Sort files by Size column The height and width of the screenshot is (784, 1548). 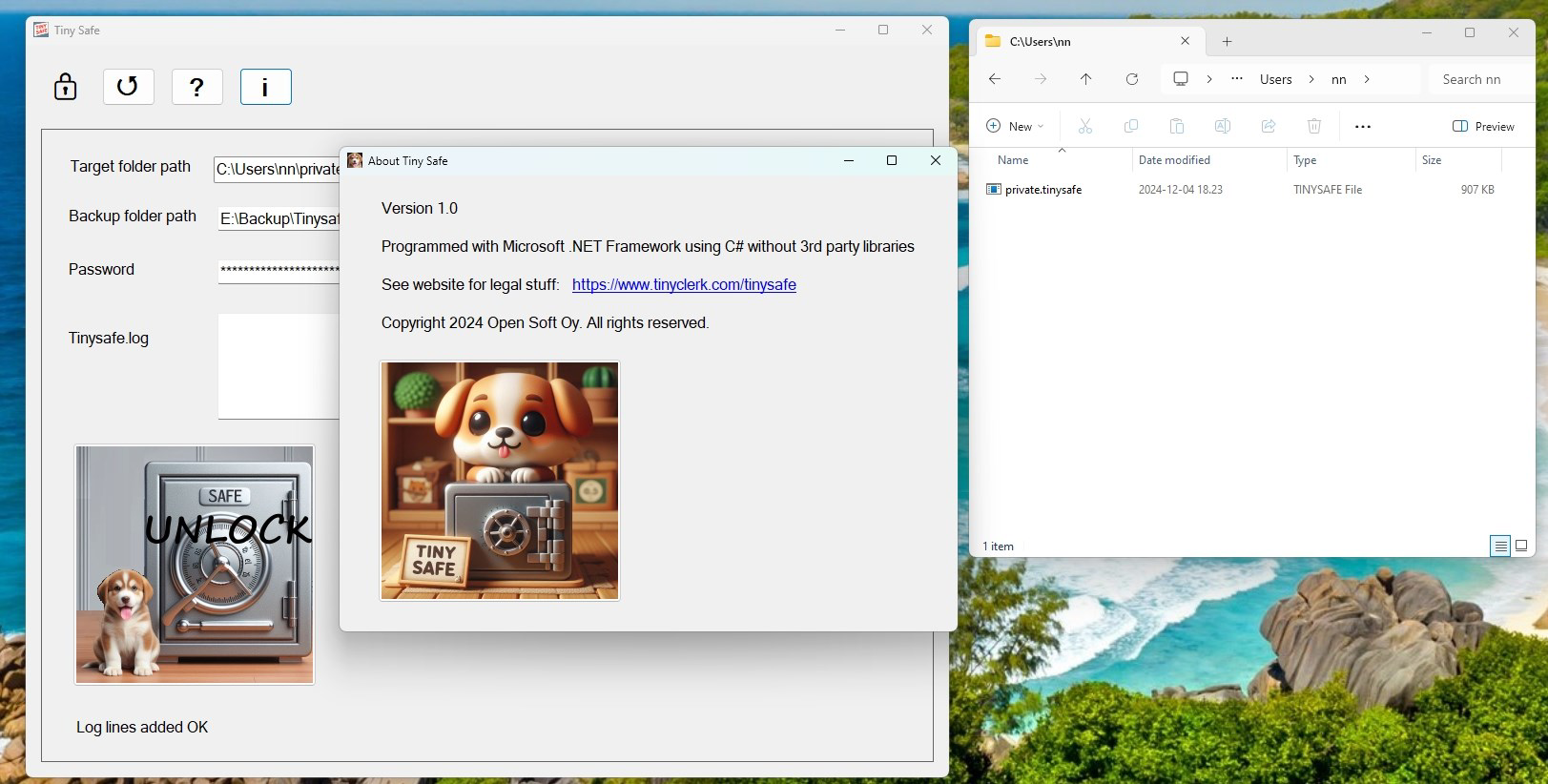pos(1432,160)
